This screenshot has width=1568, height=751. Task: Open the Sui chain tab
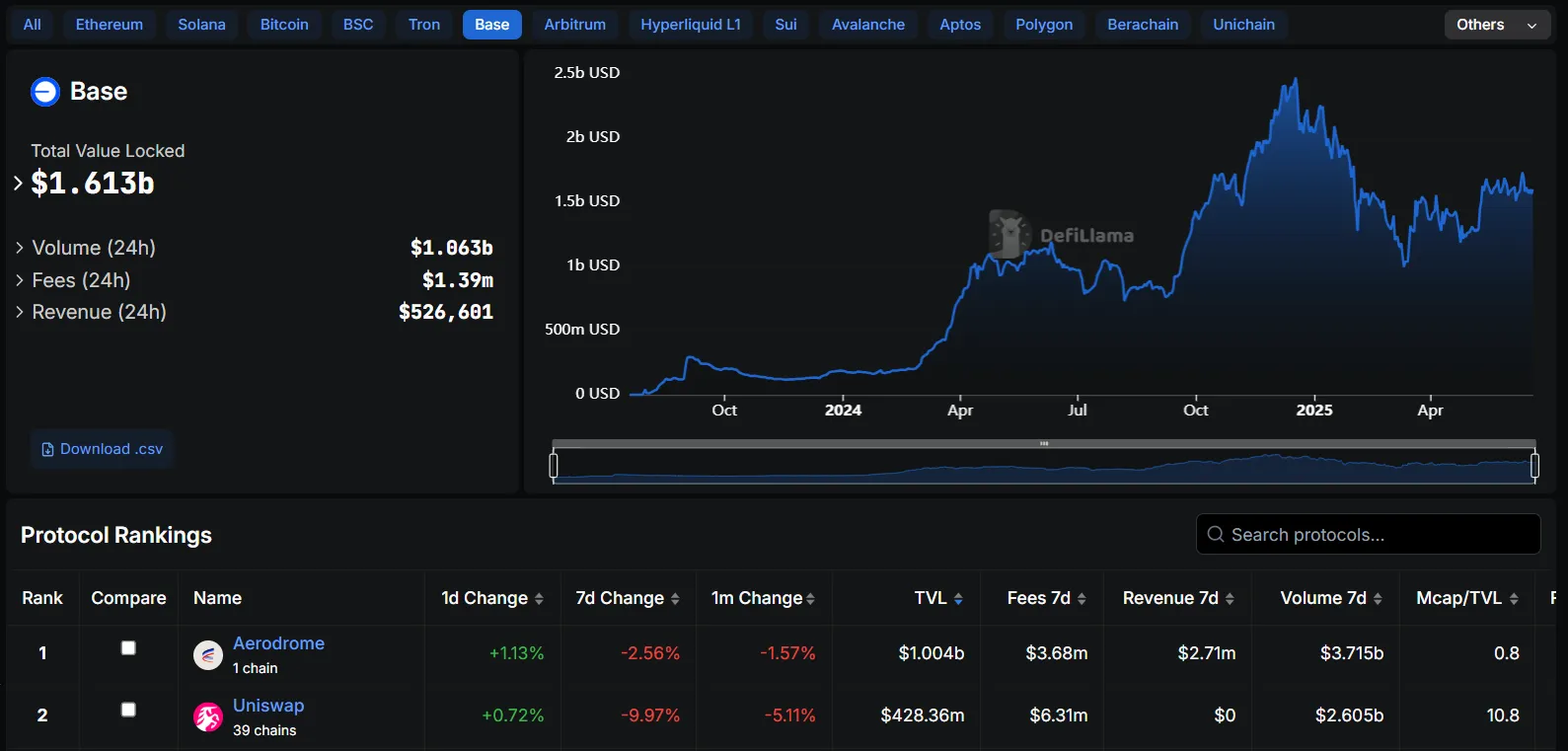point(785,25)
